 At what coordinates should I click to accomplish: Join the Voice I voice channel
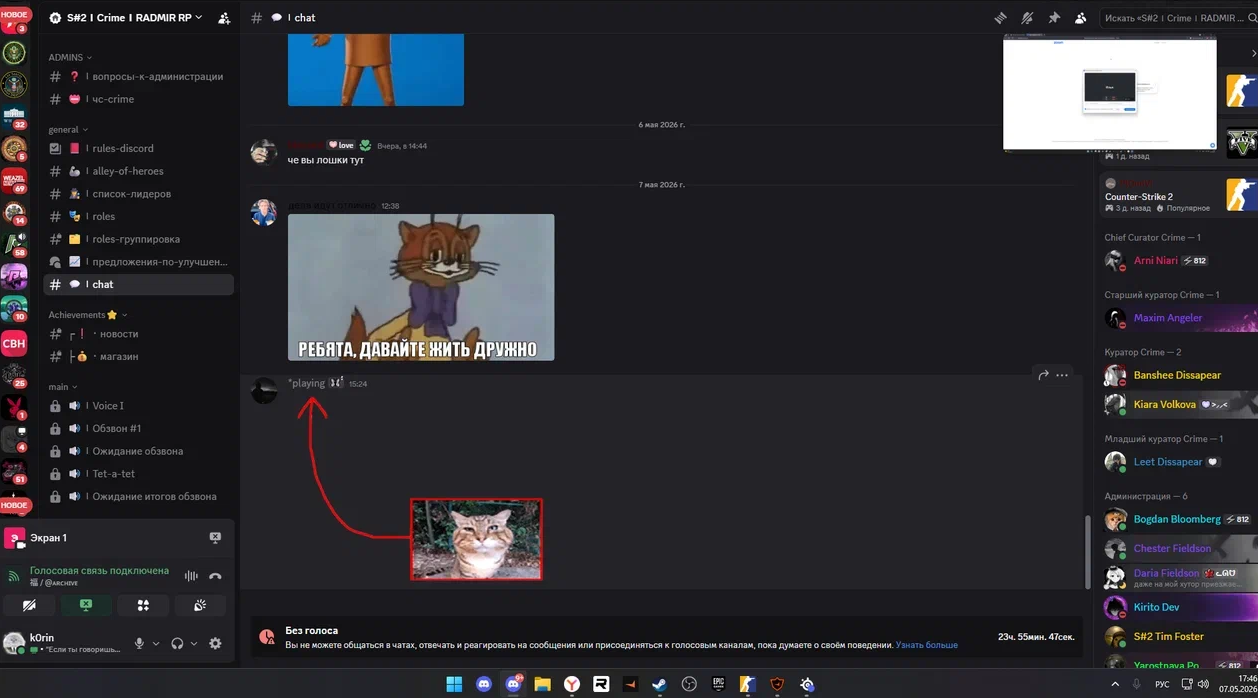coord(139,406)
